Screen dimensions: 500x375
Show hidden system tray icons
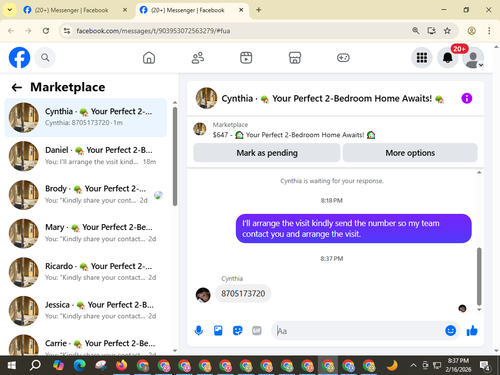(413, 366)
